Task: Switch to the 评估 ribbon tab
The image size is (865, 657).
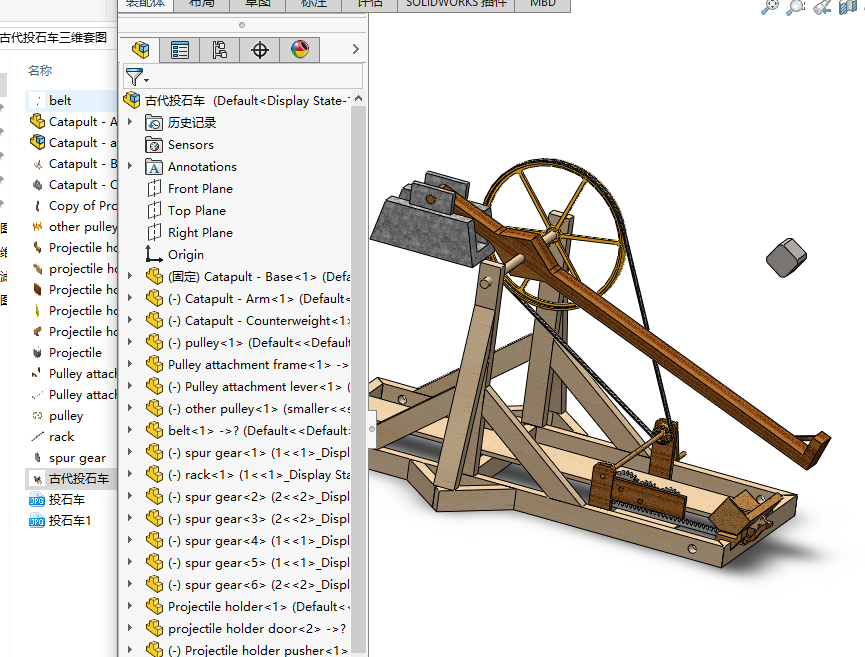Action: 370,3
